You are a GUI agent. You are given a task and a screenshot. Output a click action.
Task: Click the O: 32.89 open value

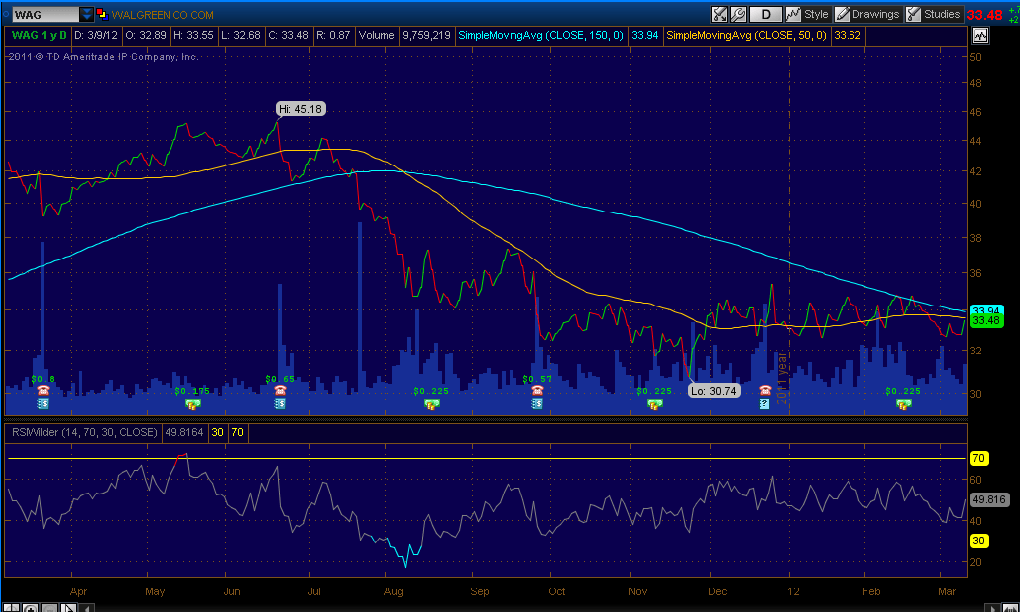tap(146, 35)
